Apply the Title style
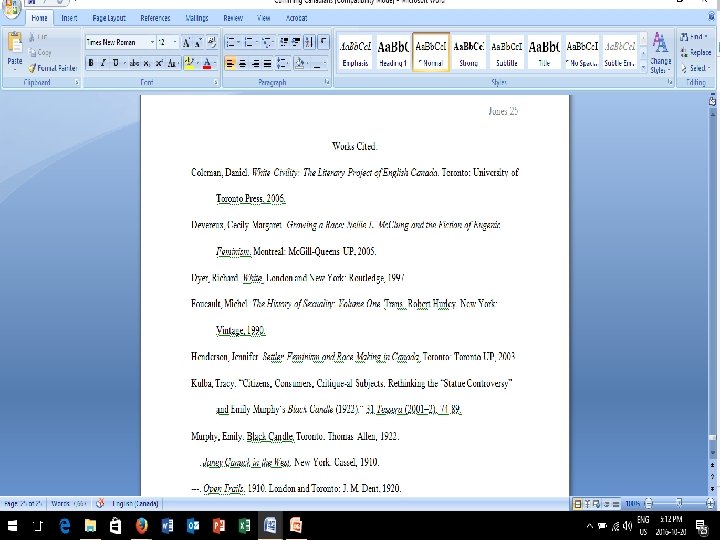The height and width of the screenshot is (540, 720). coord(544,52)
